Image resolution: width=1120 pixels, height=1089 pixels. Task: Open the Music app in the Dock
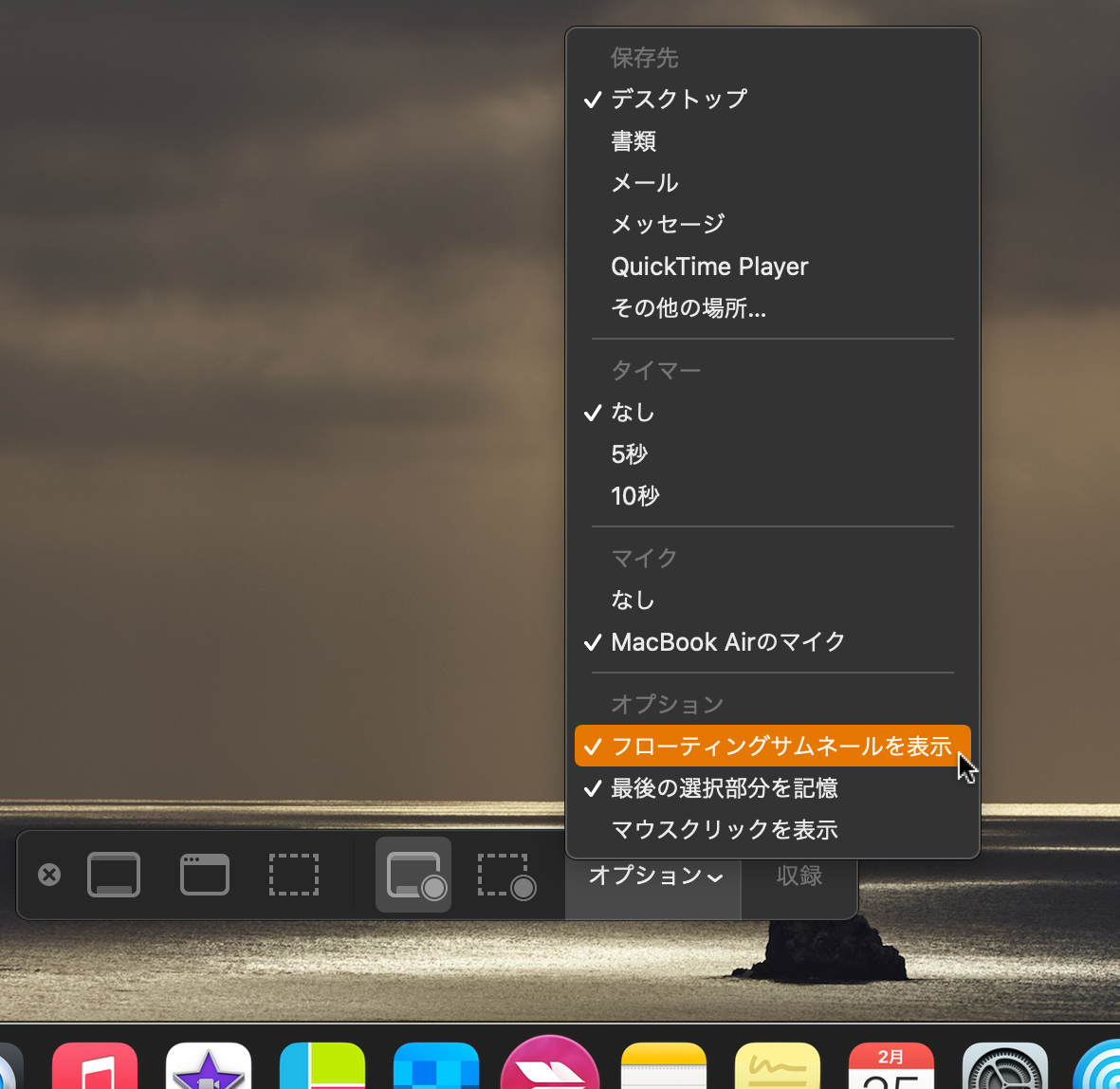click(x=94, y=1066)
